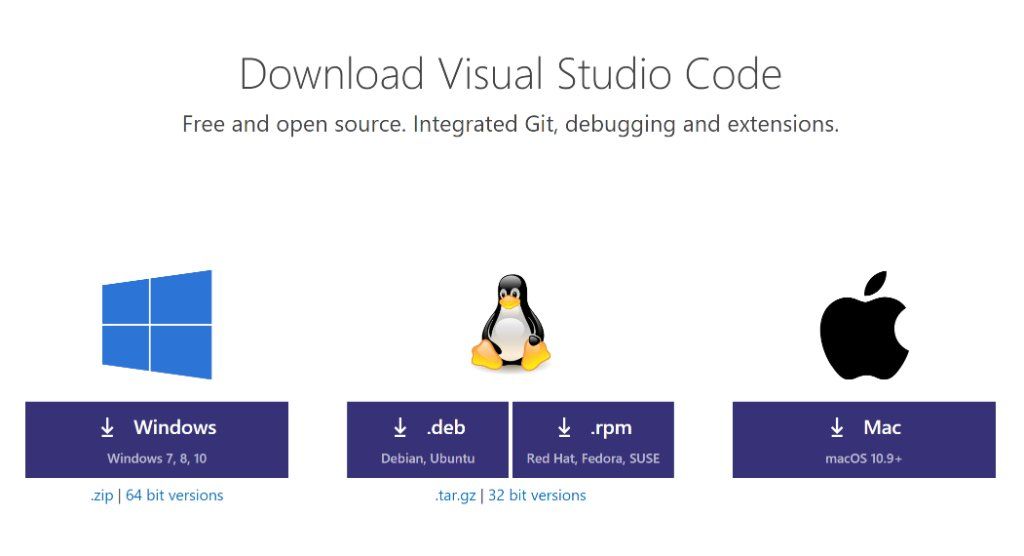Click the "Download Visual Studio Code" heading

tap(510, 75)
